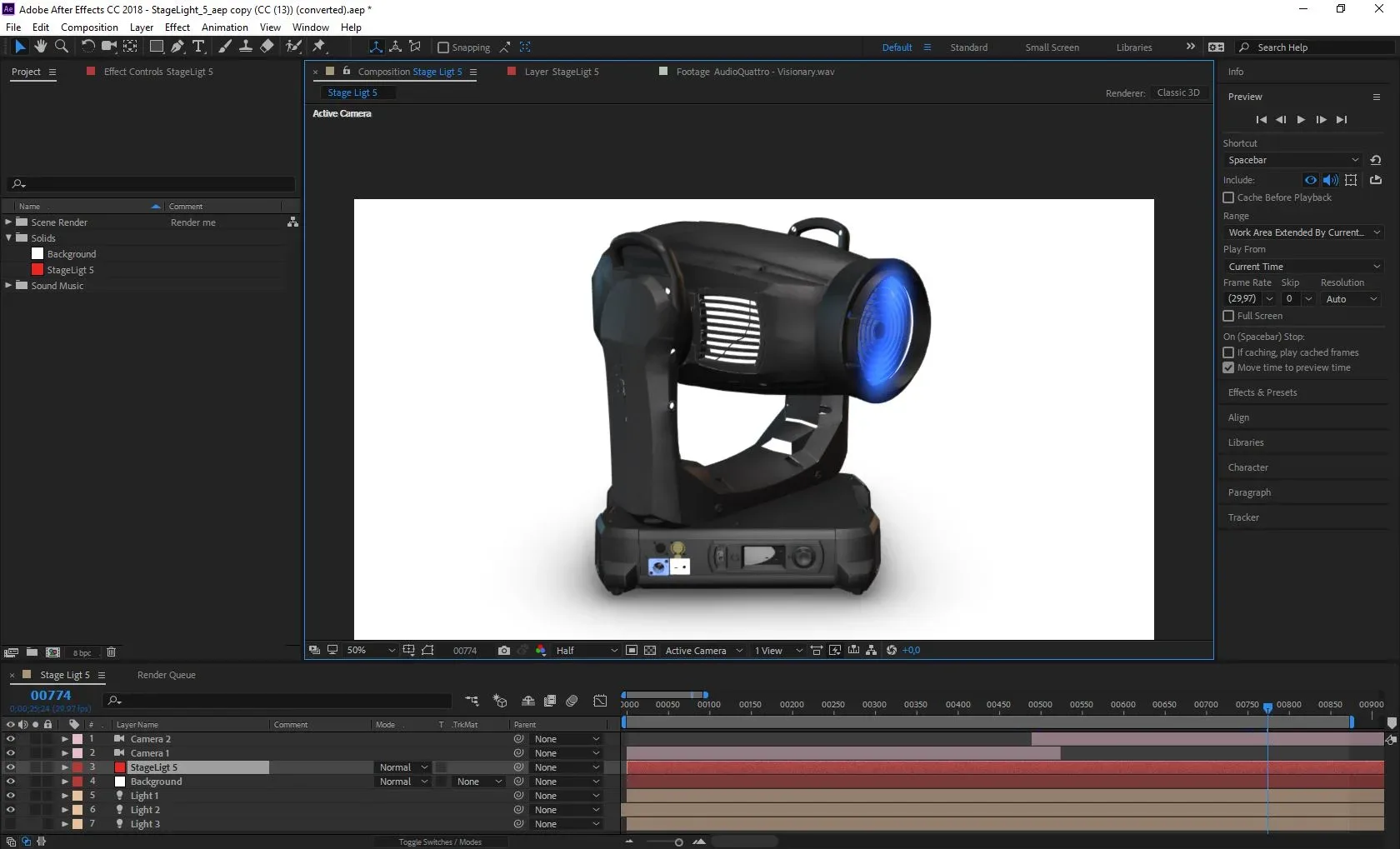Select the Hand tool
Screen dimensions: 1400x849
coord(40,47)
